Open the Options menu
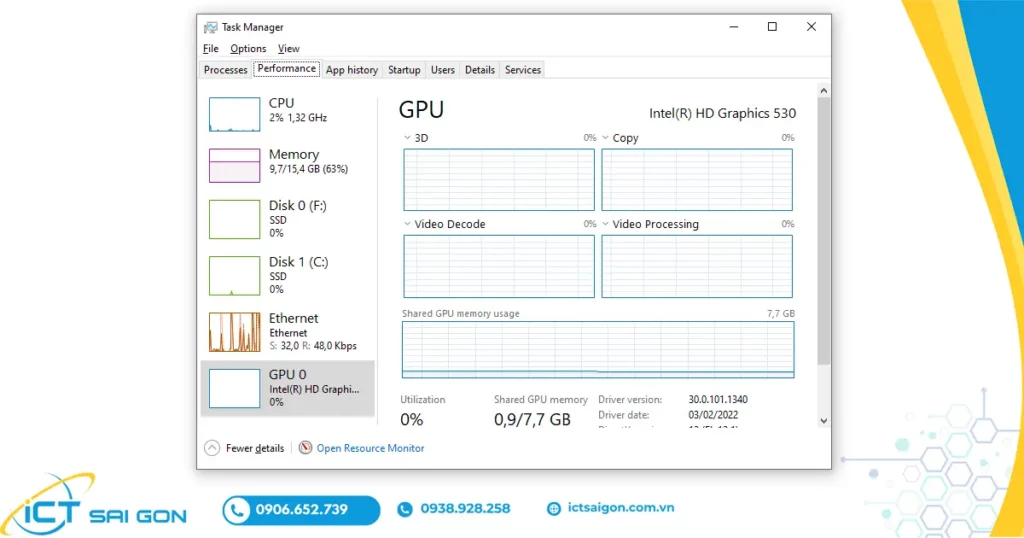The width and height of the screenshot is (1024, 538). [x=248, y=48]
